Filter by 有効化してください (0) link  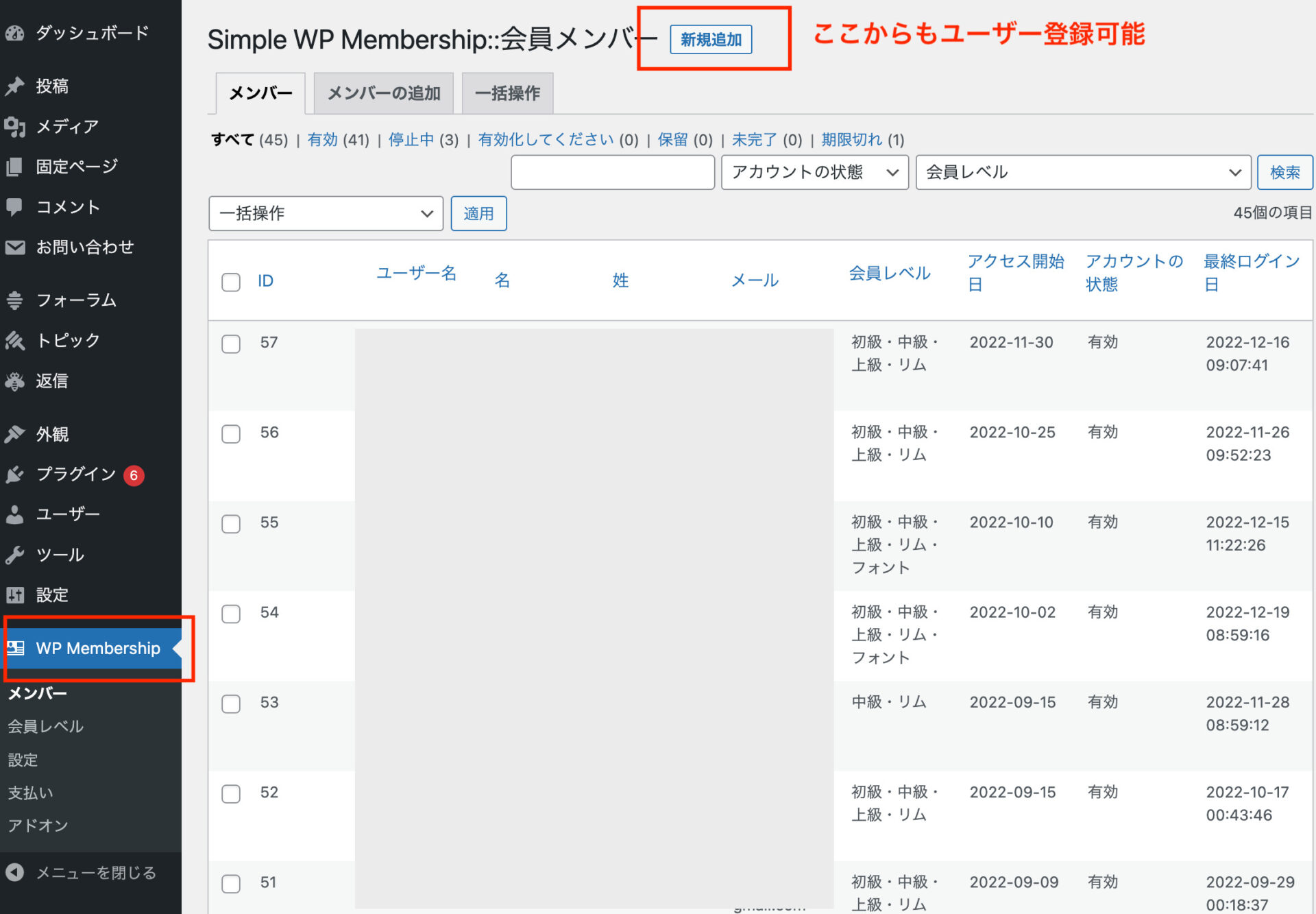558,140
